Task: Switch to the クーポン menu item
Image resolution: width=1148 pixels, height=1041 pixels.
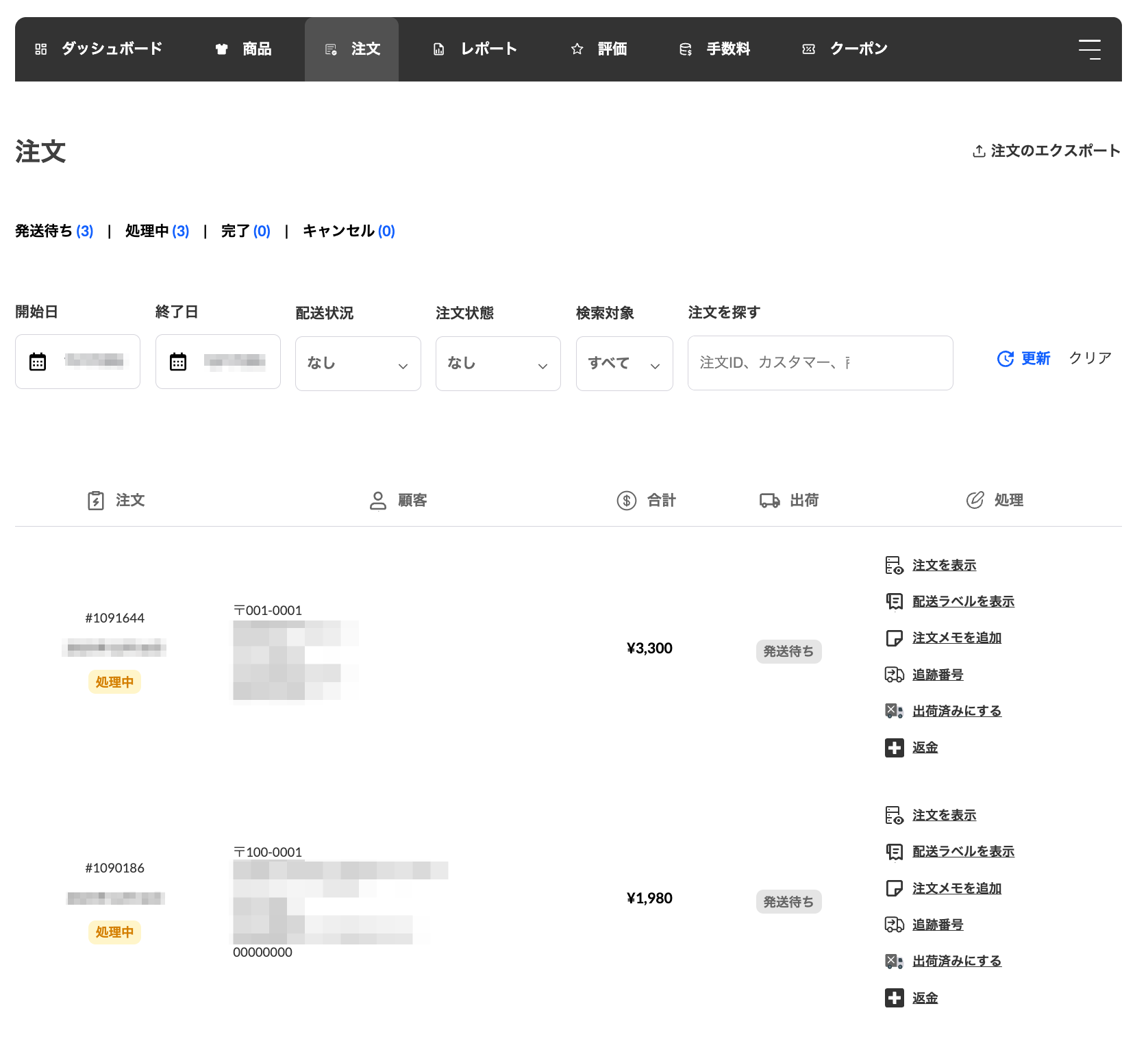Action: point(845,49)
